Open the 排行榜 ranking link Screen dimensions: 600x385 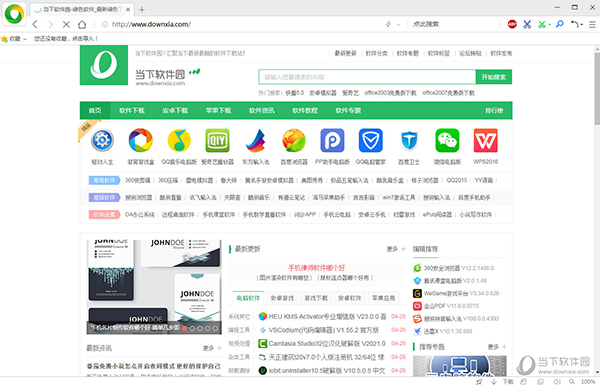click(x=494, y=111)
